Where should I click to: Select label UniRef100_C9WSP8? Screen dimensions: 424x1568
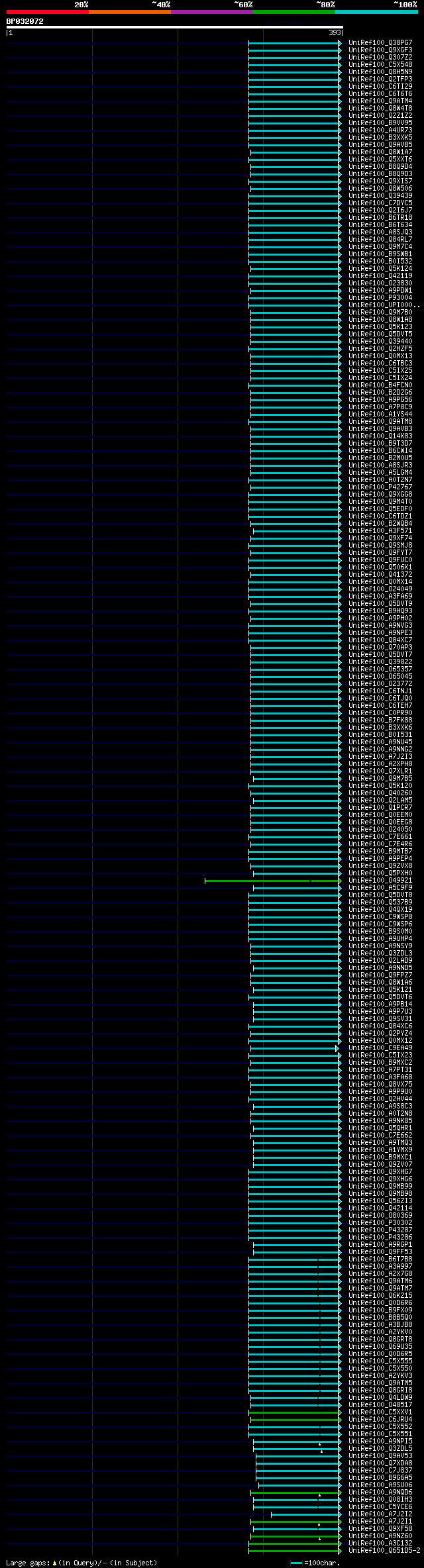pos(380,916)
